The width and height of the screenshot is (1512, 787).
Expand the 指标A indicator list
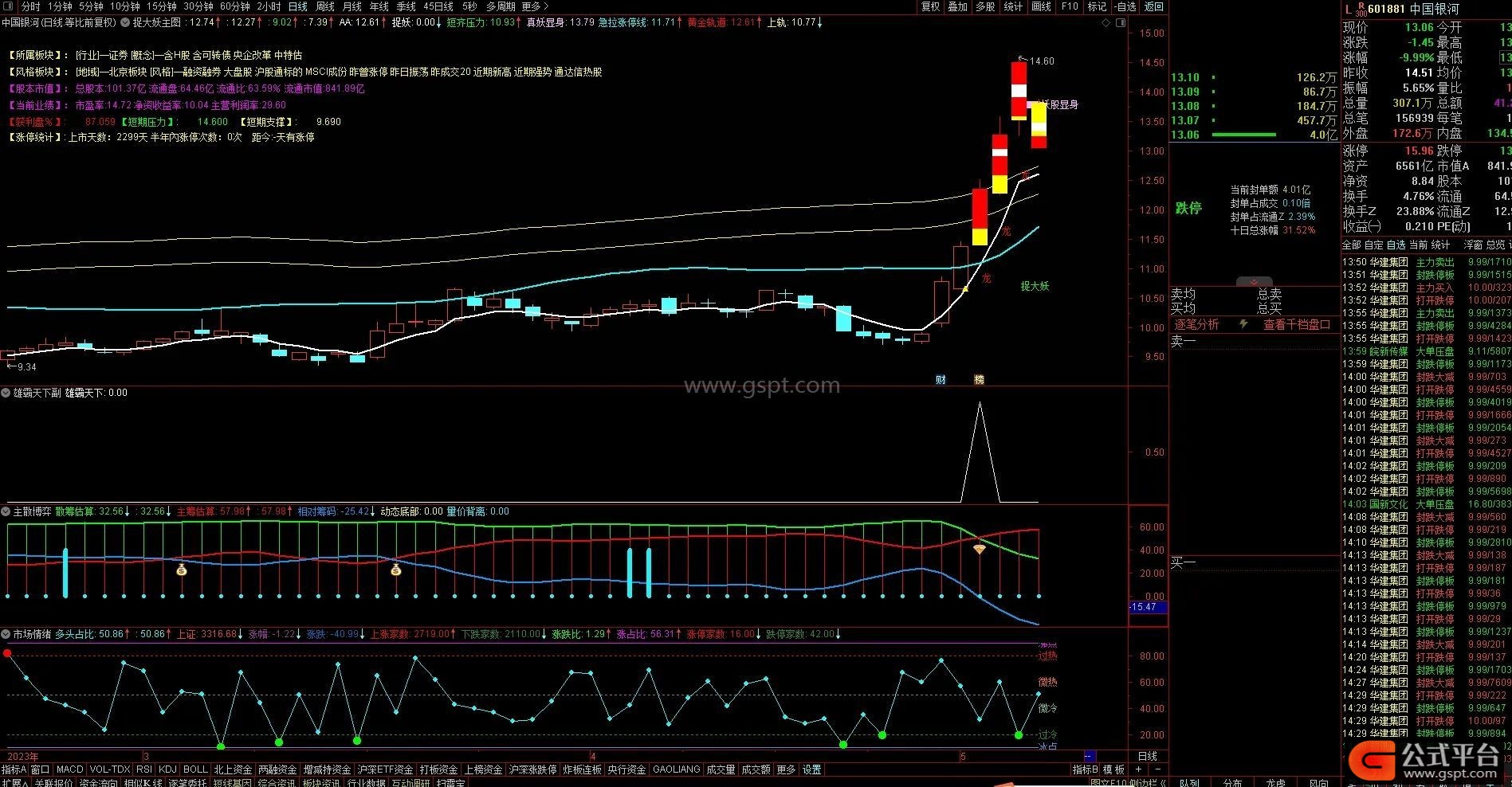pos(14,769)
